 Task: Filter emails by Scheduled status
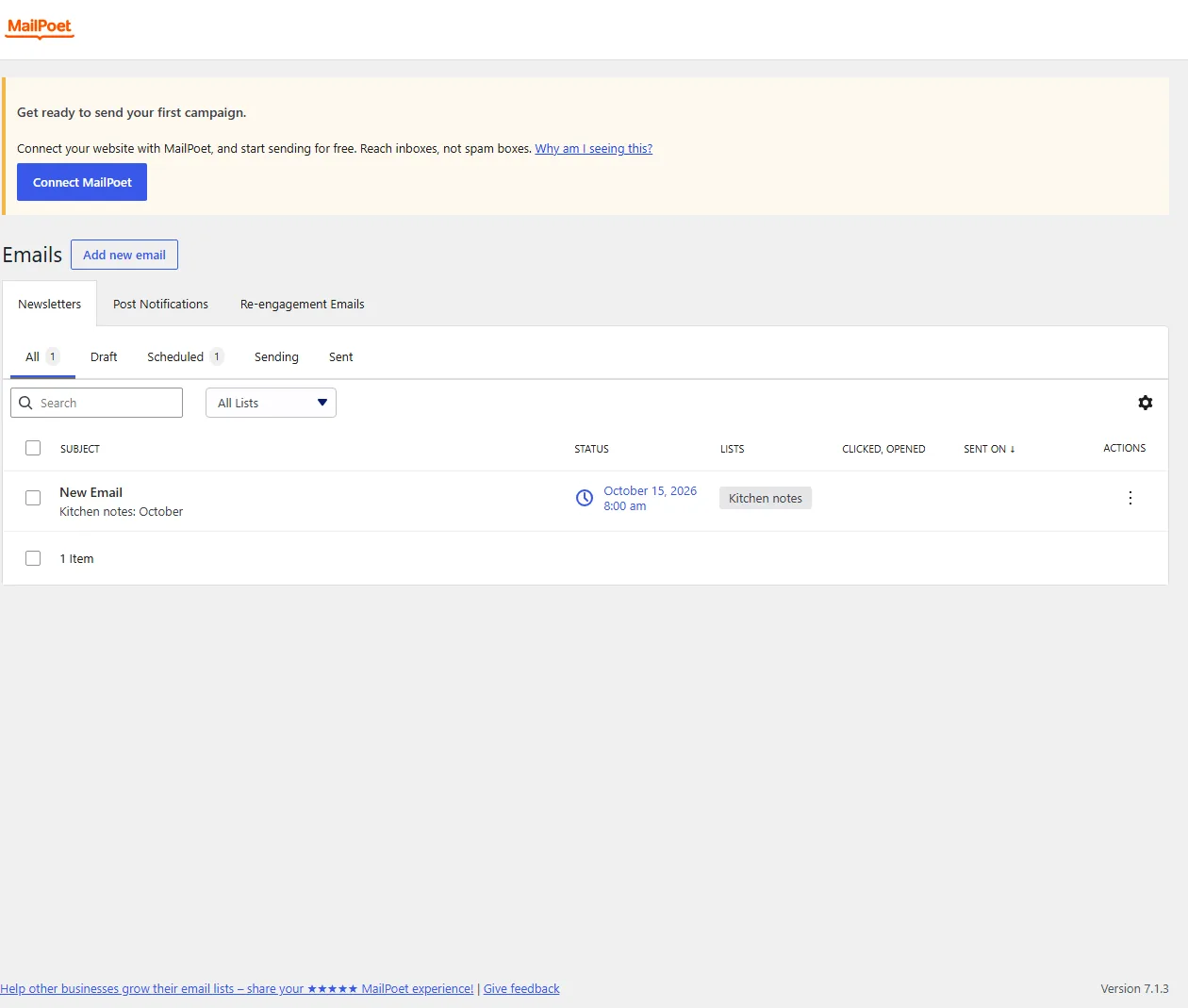(185, 356)
